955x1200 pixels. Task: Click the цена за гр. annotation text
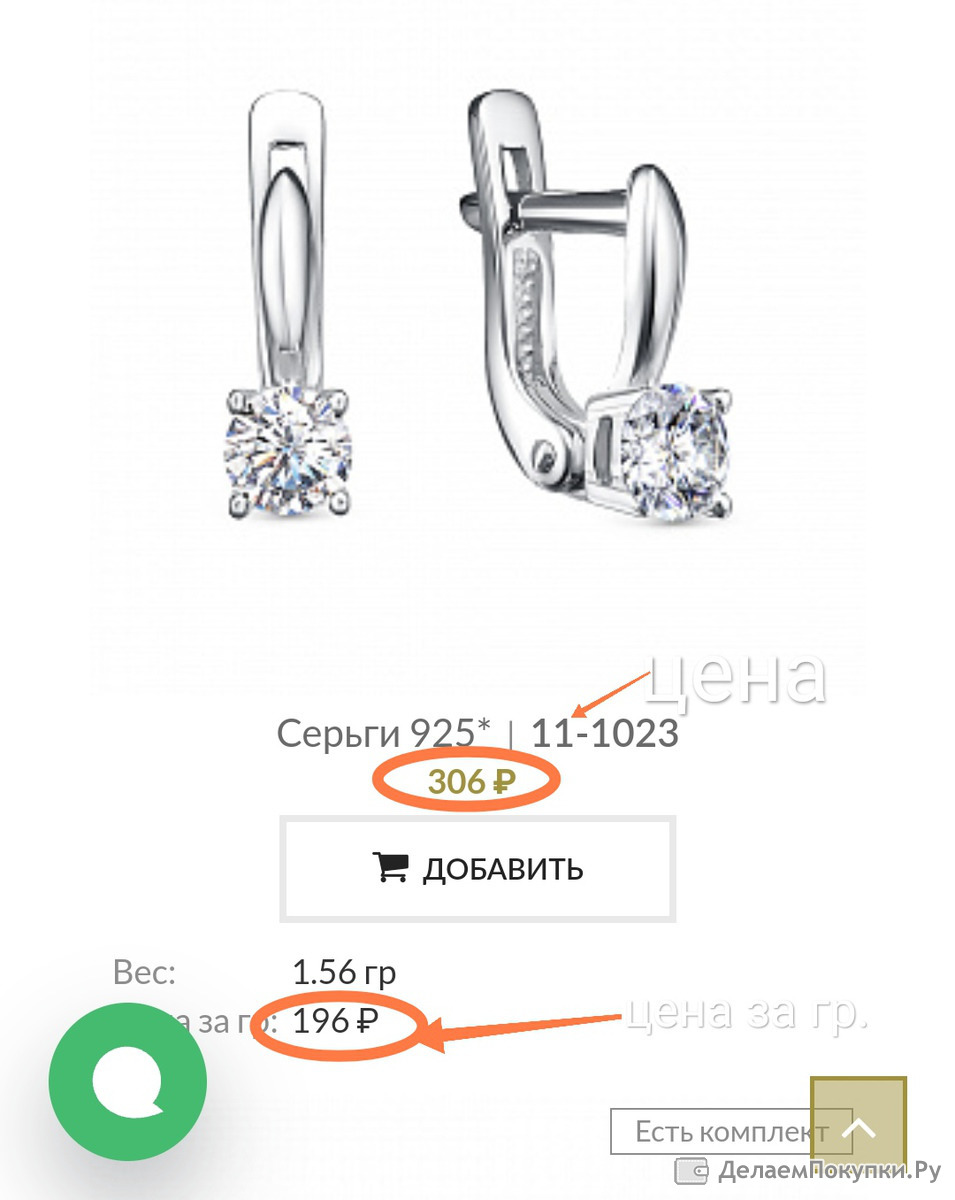coord(747,1013)
